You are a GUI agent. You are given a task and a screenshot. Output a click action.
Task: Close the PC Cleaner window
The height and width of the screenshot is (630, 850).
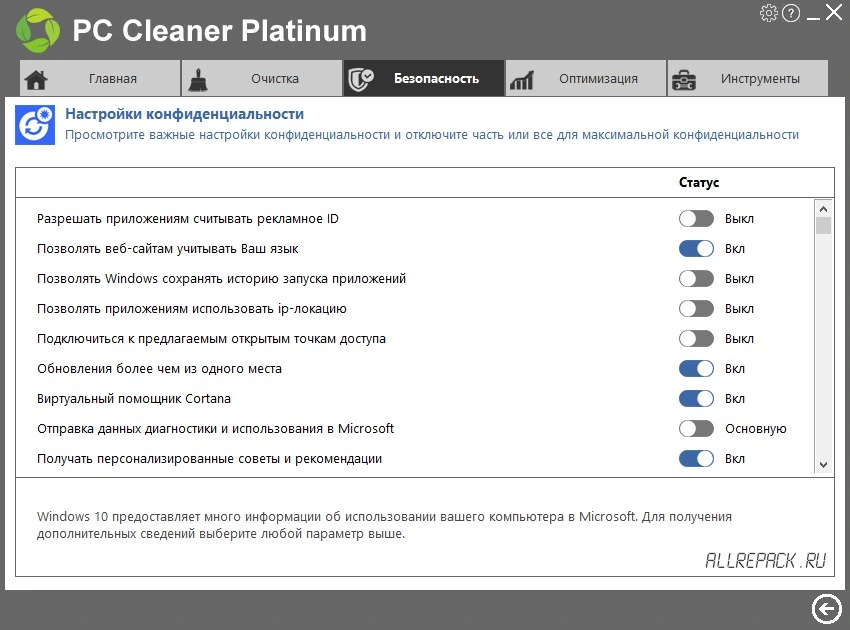pyautogui.click(x=834, y=12)
